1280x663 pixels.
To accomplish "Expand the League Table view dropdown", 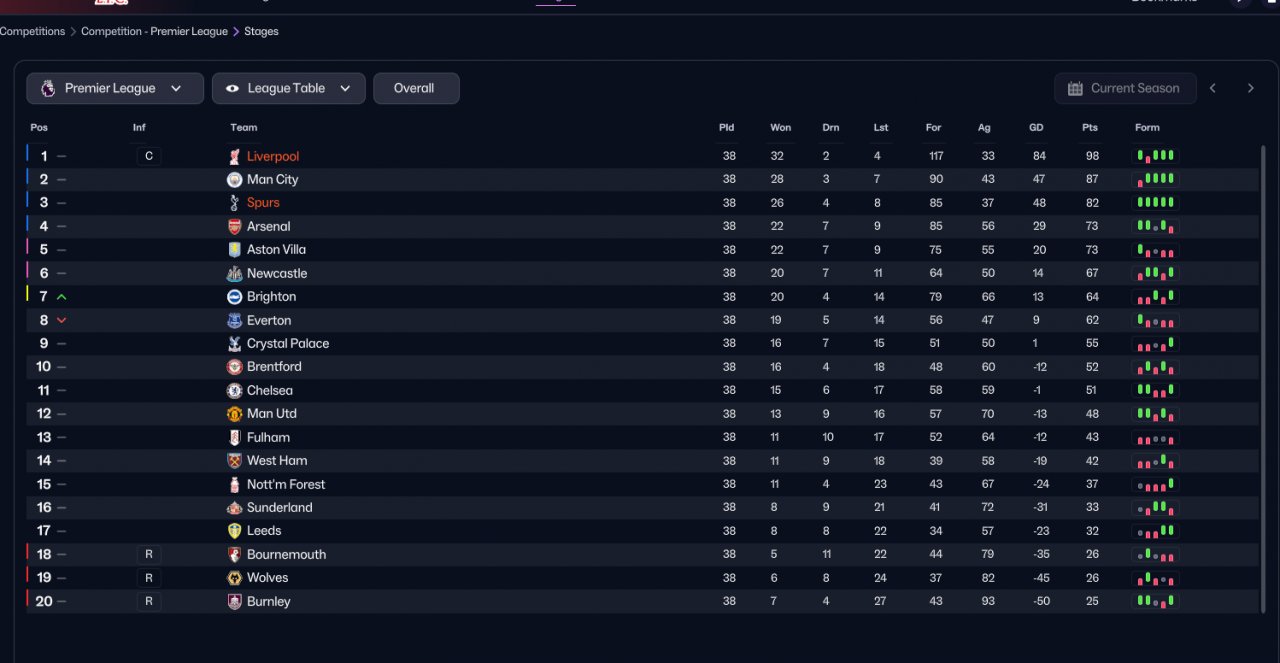I will click(x=288, y=88).
